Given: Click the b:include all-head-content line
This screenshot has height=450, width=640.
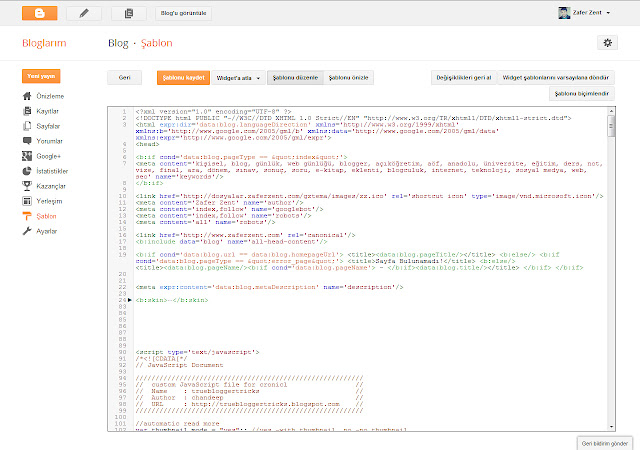Looking at the screenshot, I should coord(231,242).
